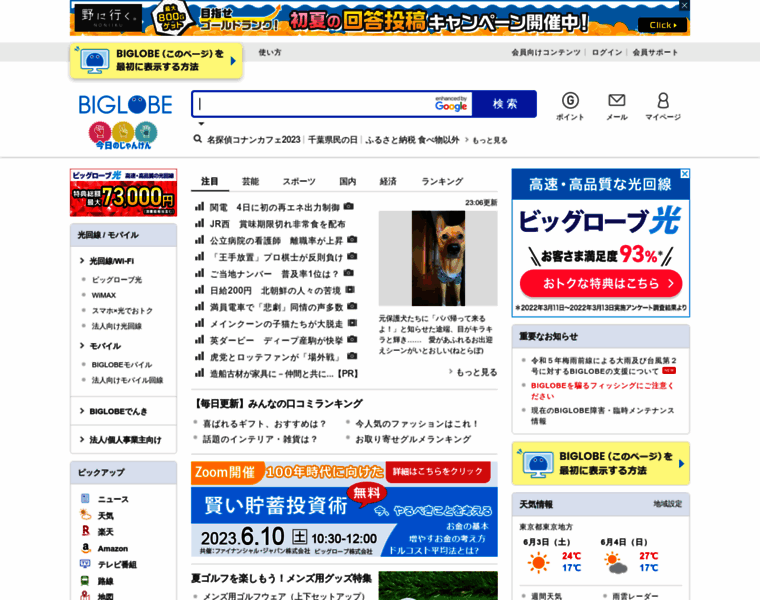This screenshot has height=600, width=760.
Task: Click the おトクな特典はこちら button
Action: (x=601, y=284)
